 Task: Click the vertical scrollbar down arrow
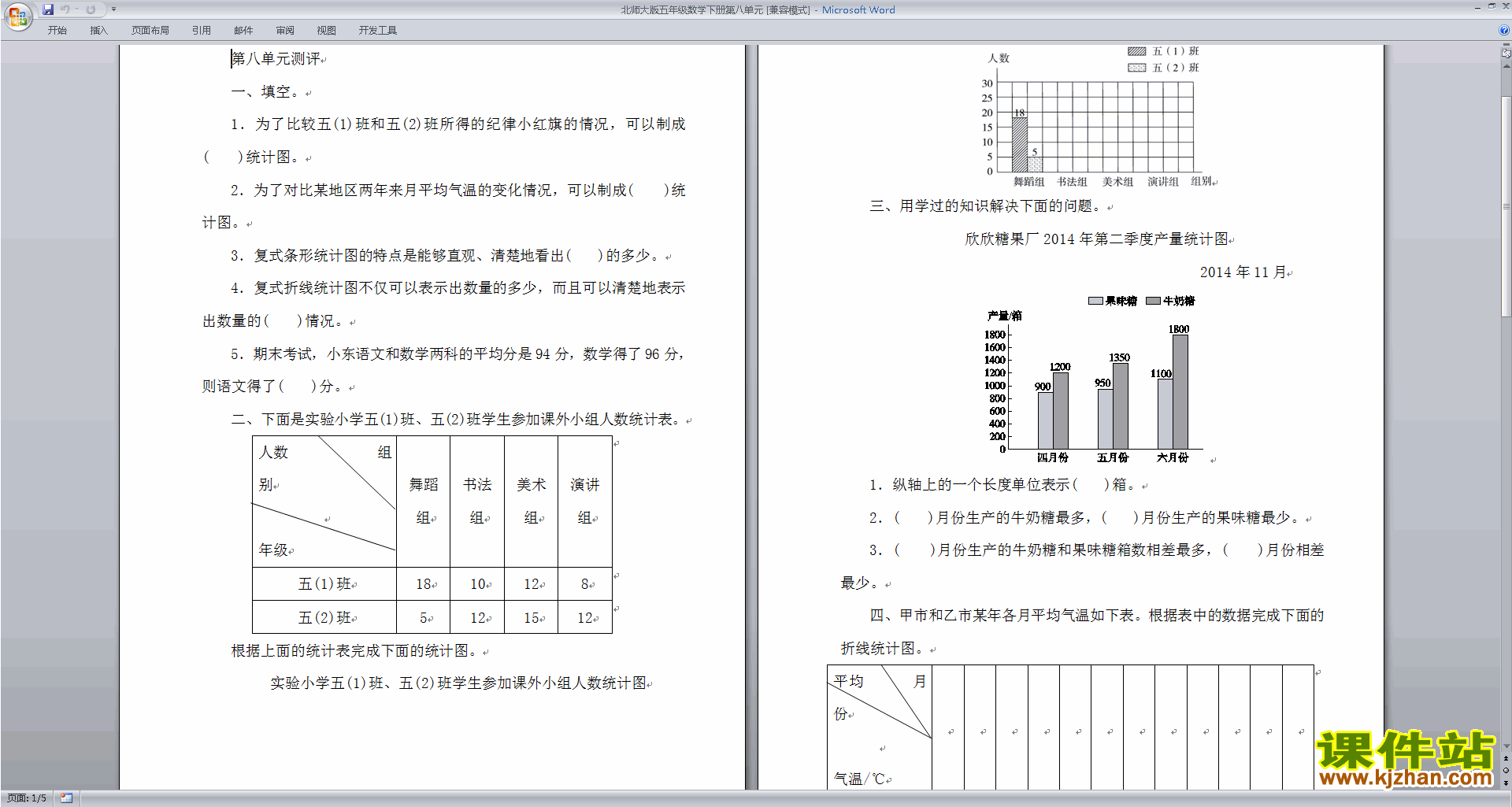coord(1506,746)
